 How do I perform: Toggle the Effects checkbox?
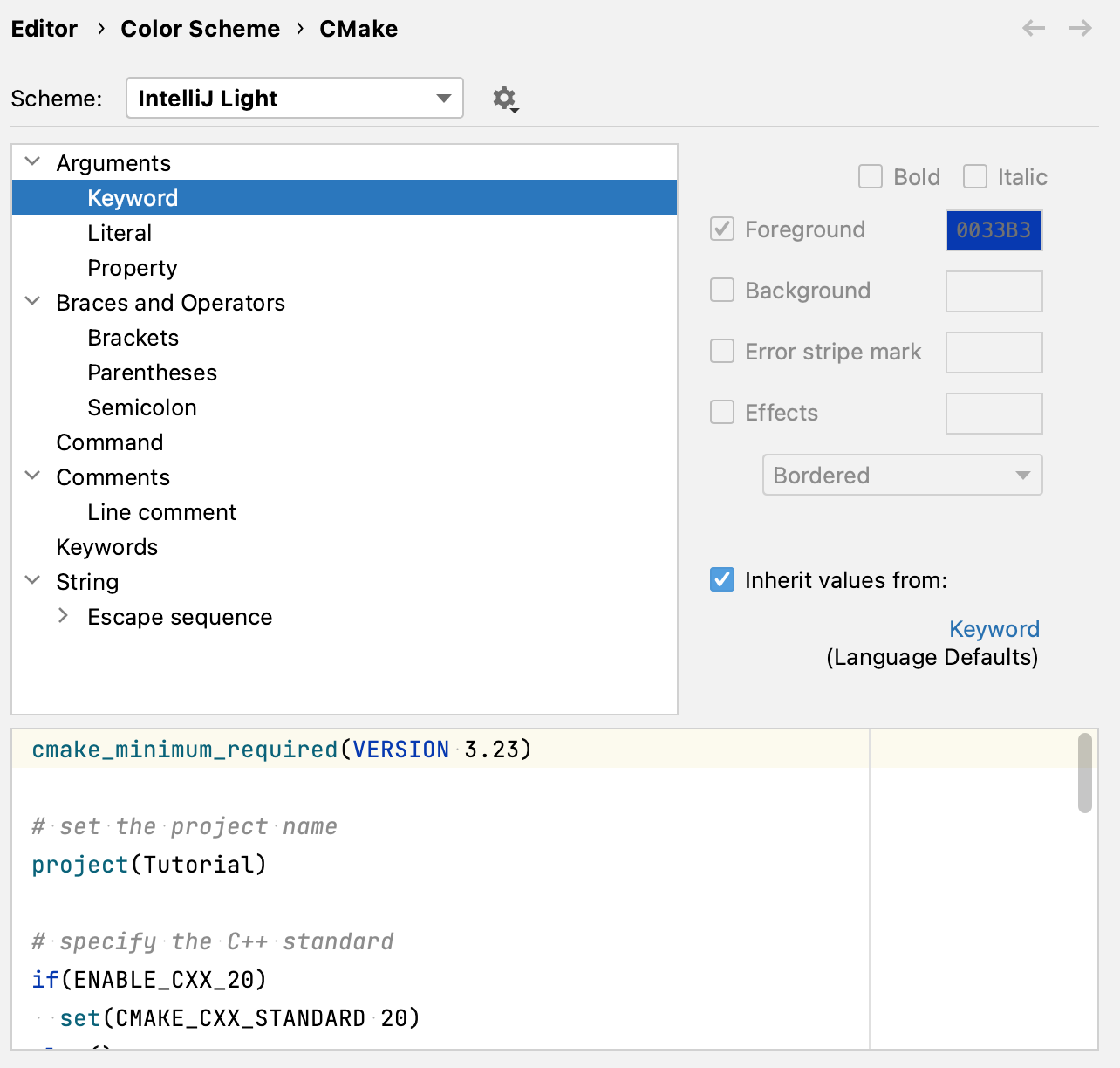(722, 412)
